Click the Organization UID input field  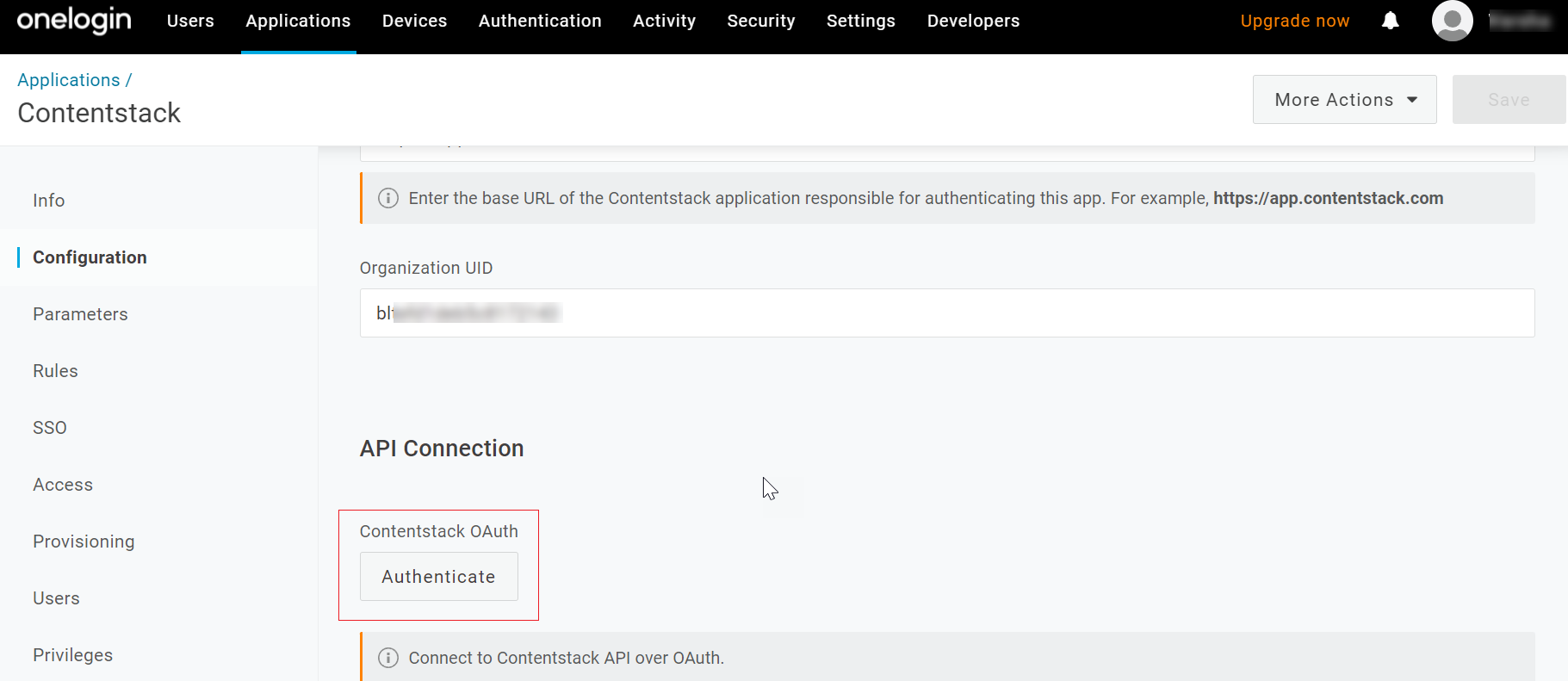[947, 313]
